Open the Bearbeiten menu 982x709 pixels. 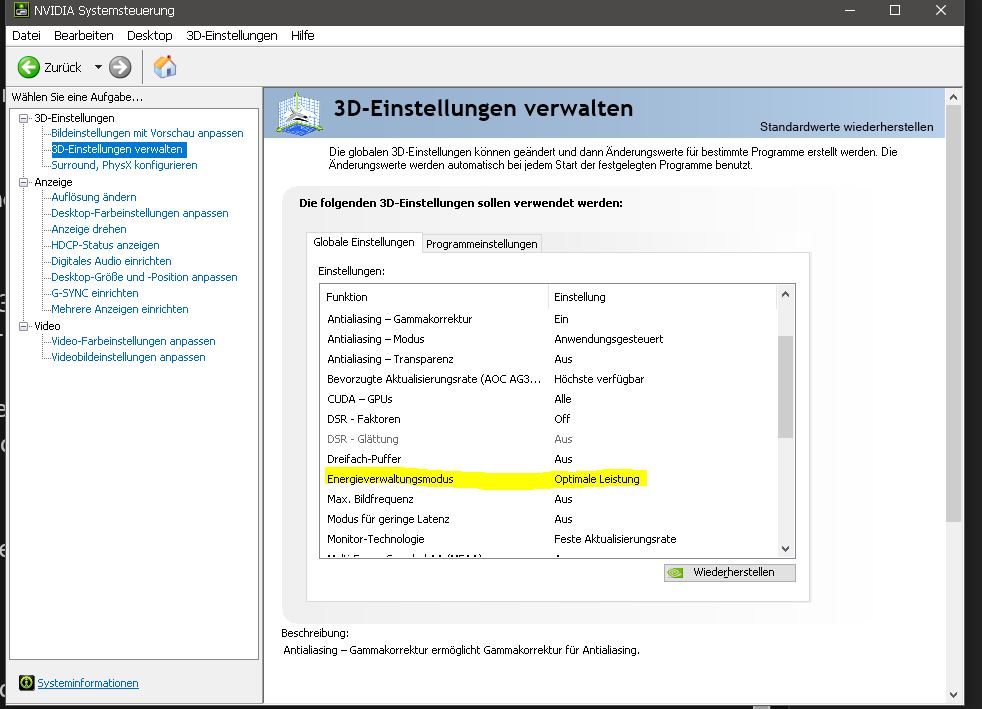click(83, 36)
